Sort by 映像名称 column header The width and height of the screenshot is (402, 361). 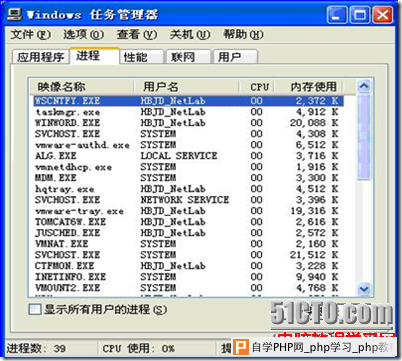coord(82,87)
